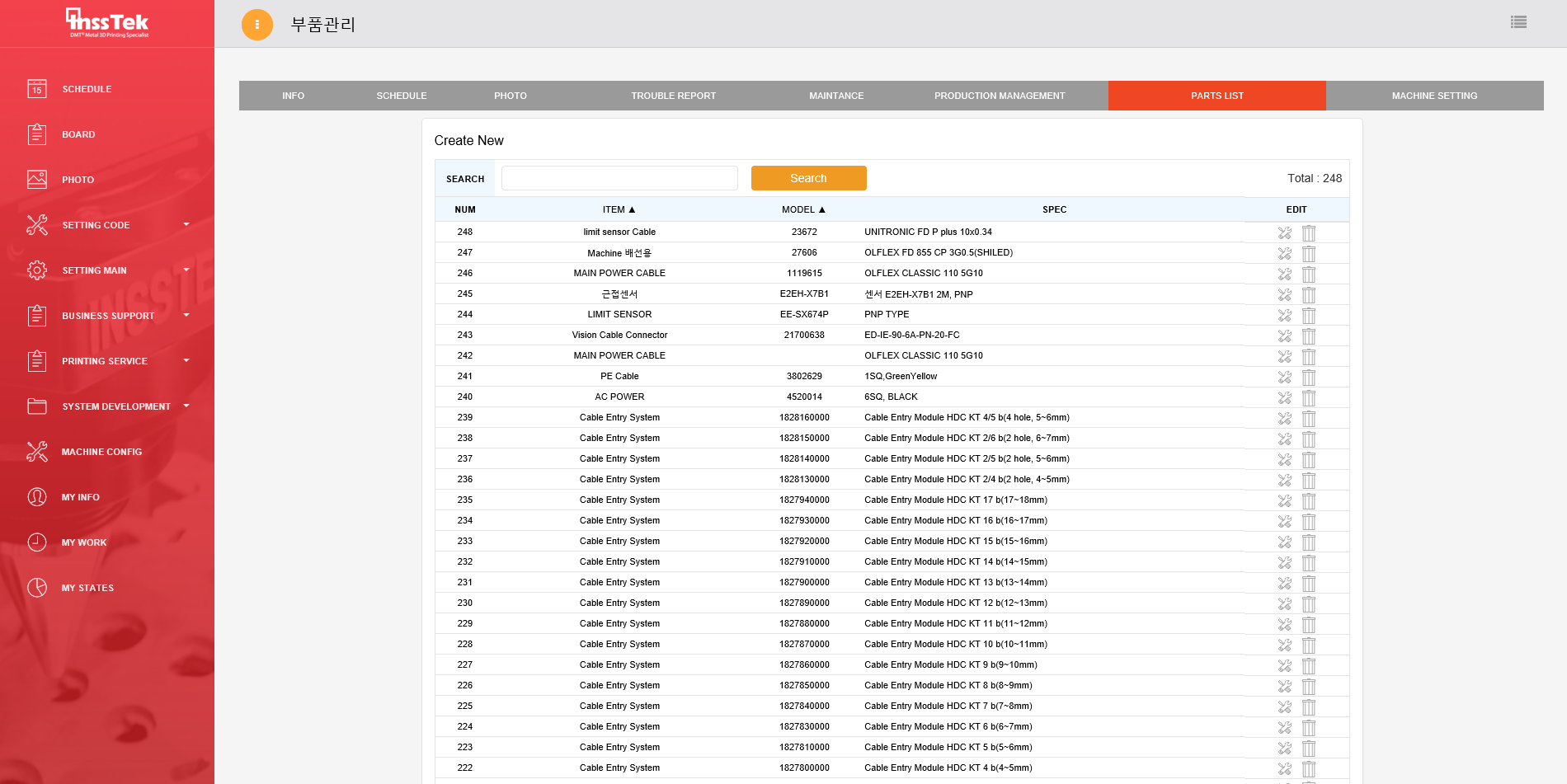This screenshot has width=1567, height=784.
Task: Expand the System Development submenu
Action: pos(186,406)
